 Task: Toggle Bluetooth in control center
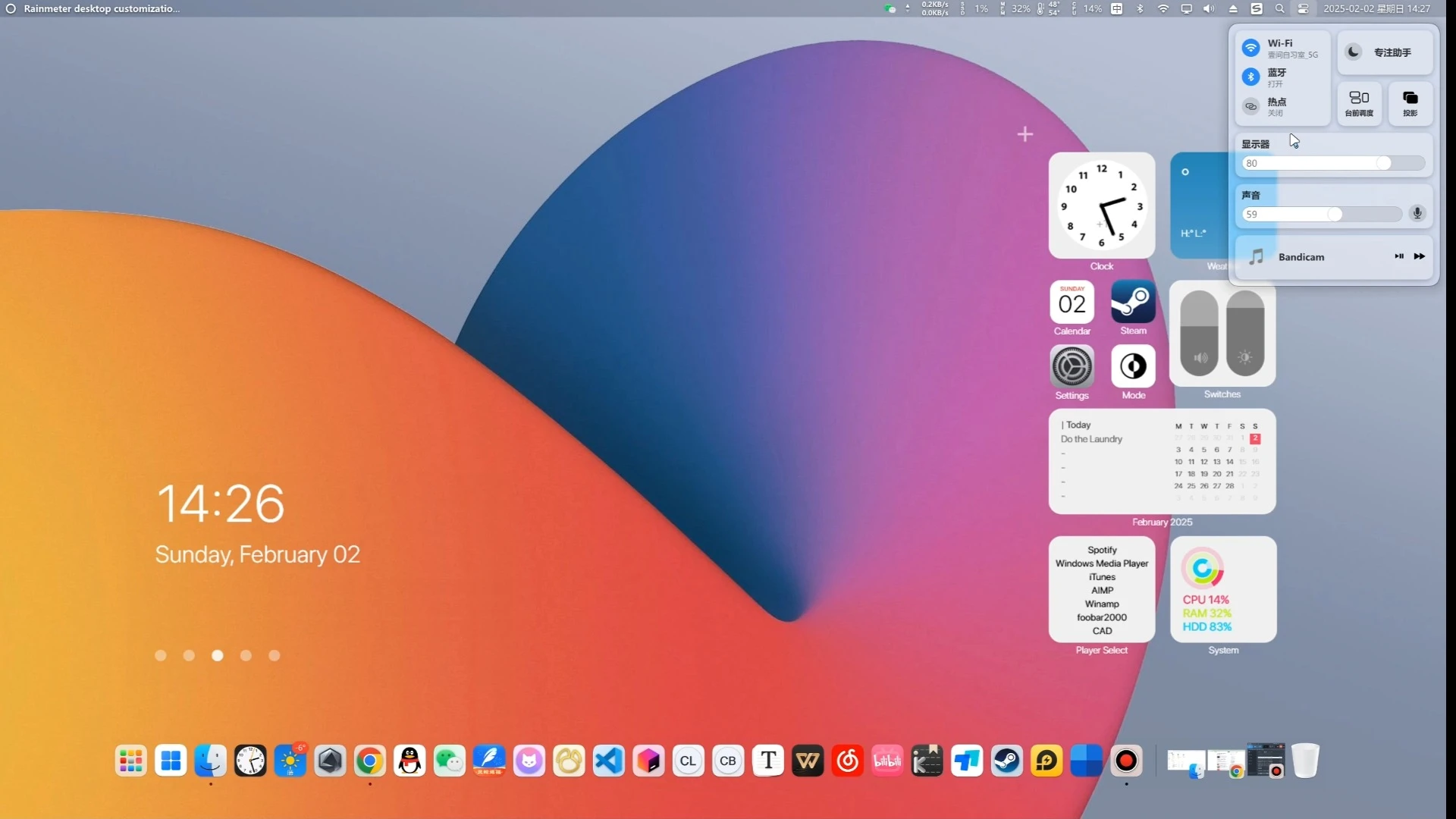pos(1250,77)
